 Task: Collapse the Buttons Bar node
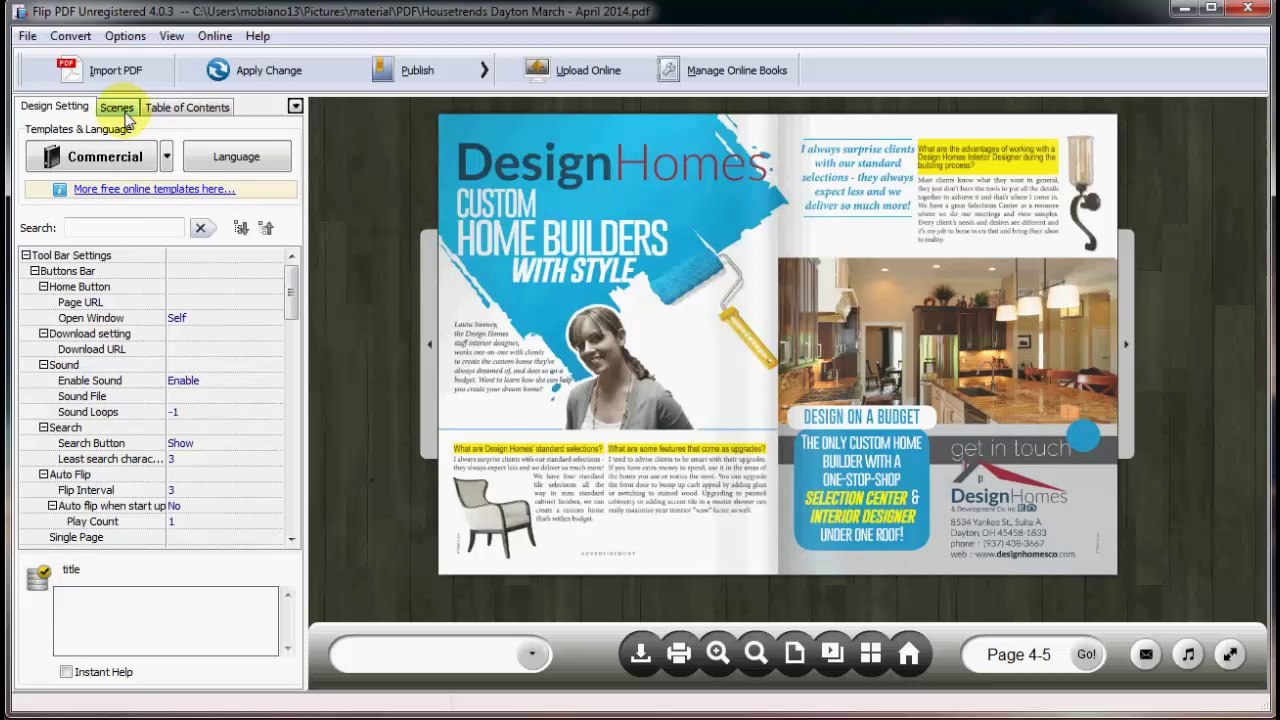(x=35, y=271)
